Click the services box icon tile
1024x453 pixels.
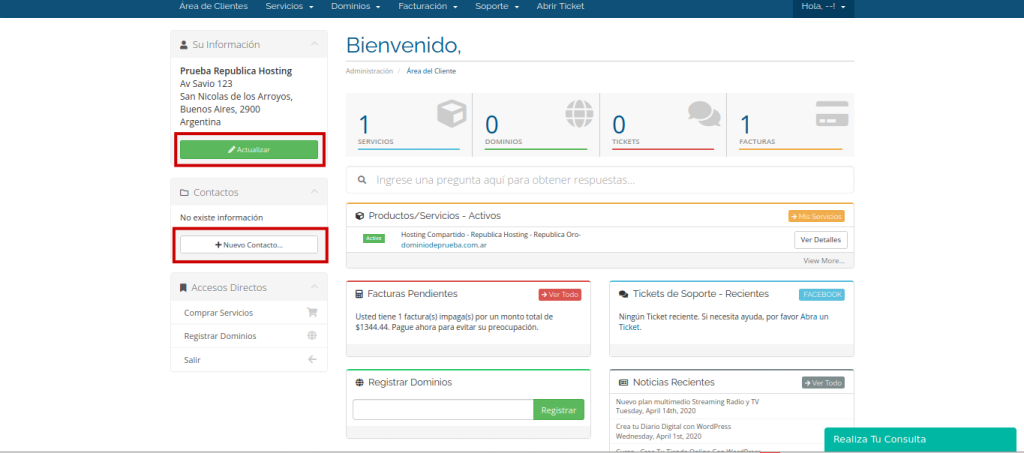[451, 113]
